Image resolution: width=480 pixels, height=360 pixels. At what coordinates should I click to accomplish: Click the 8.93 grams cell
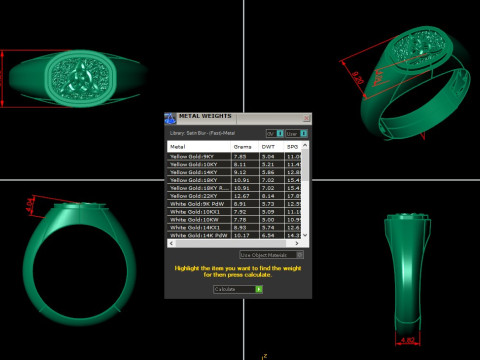pyautogui.click(x=245, y=228)
